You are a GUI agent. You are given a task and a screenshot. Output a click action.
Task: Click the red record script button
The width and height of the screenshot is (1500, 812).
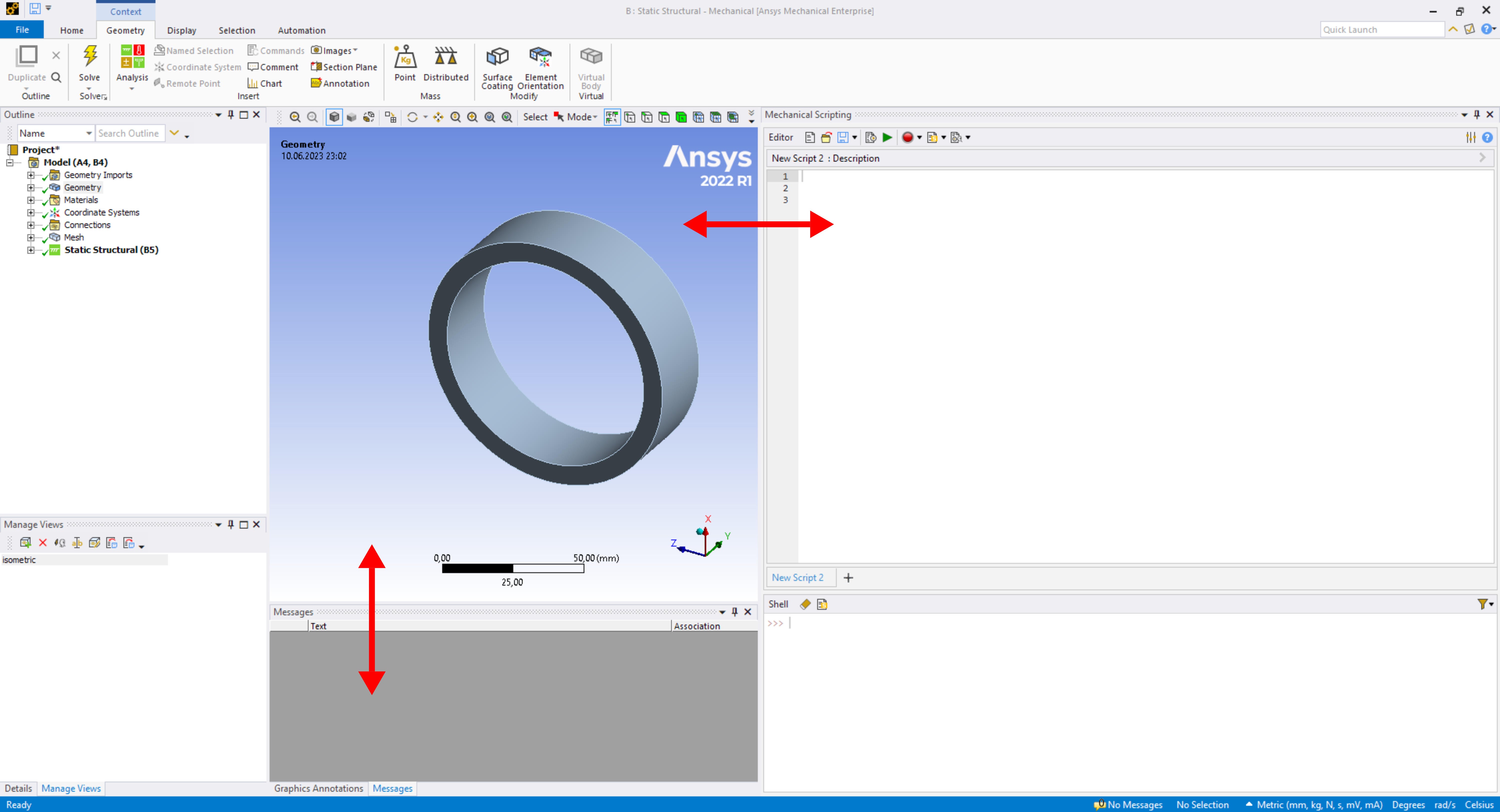click(907, 137)
